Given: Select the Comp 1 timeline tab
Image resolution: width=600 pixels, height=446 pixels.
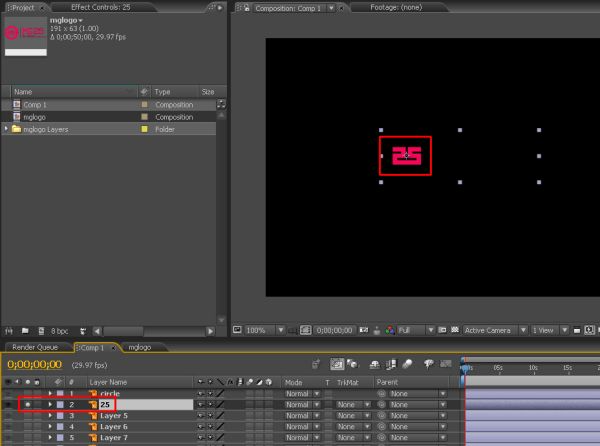Looking at the screenshot, I should point(92,348).
